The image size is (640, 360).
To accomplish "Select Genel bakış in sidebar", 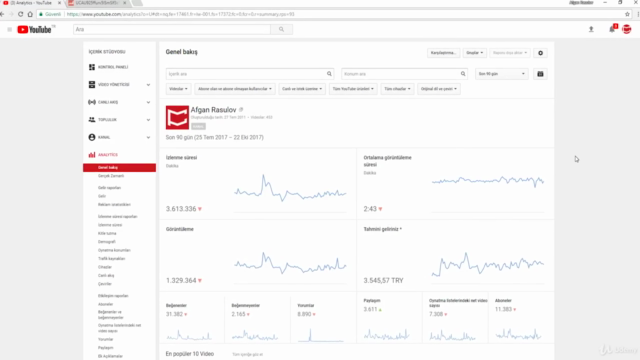I will [119, 167].
